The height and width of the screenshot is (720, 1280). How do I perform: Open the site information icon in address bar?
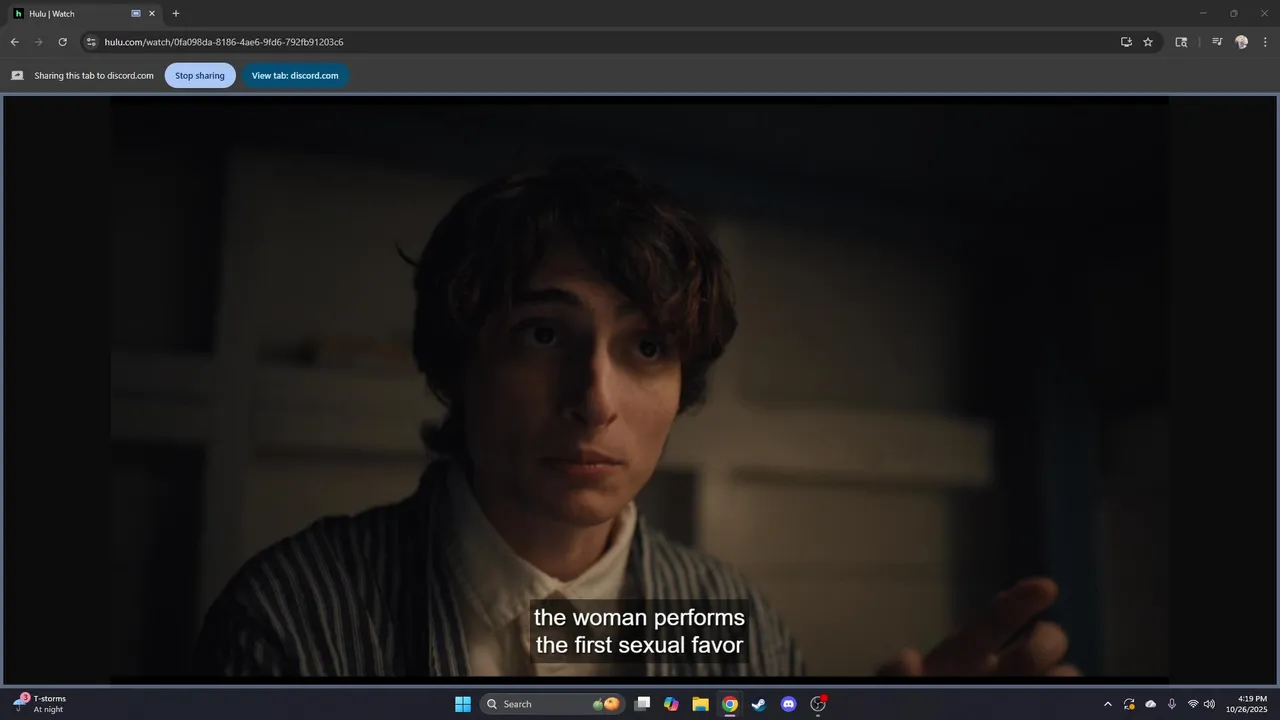91,42
